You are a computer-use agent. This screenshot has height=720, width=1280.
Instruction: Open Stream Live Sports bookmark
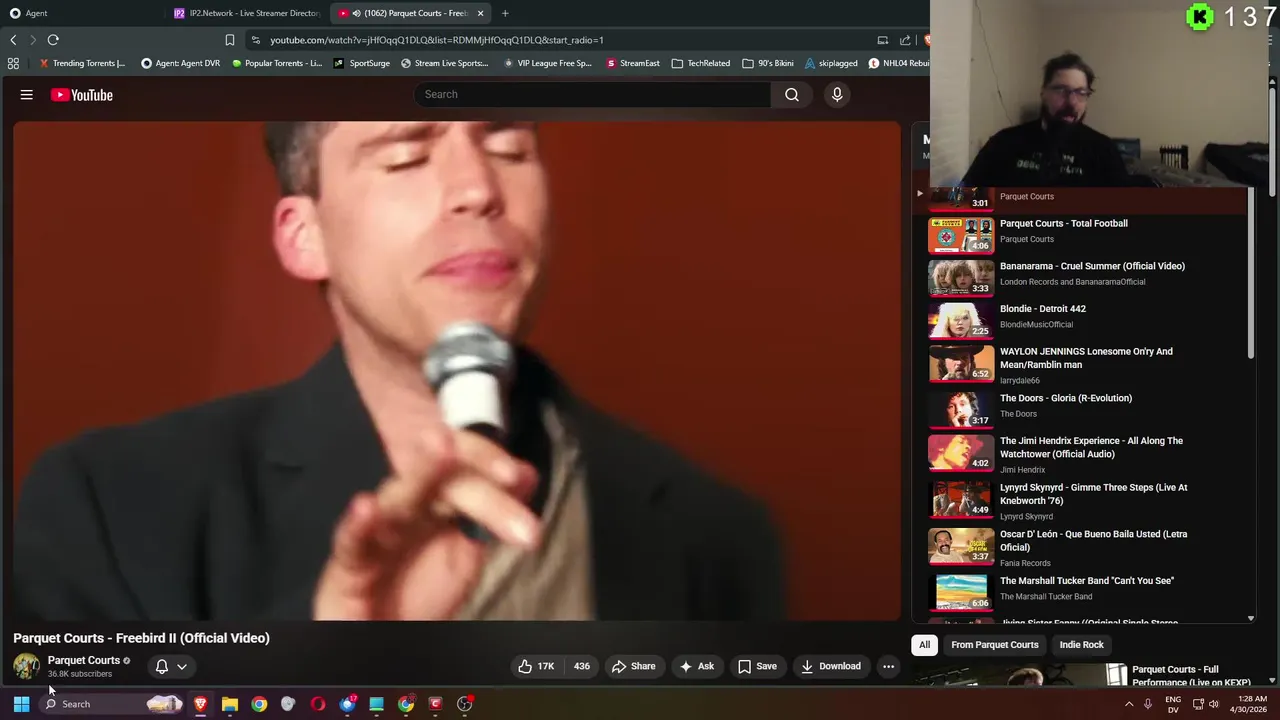point(445,63)
